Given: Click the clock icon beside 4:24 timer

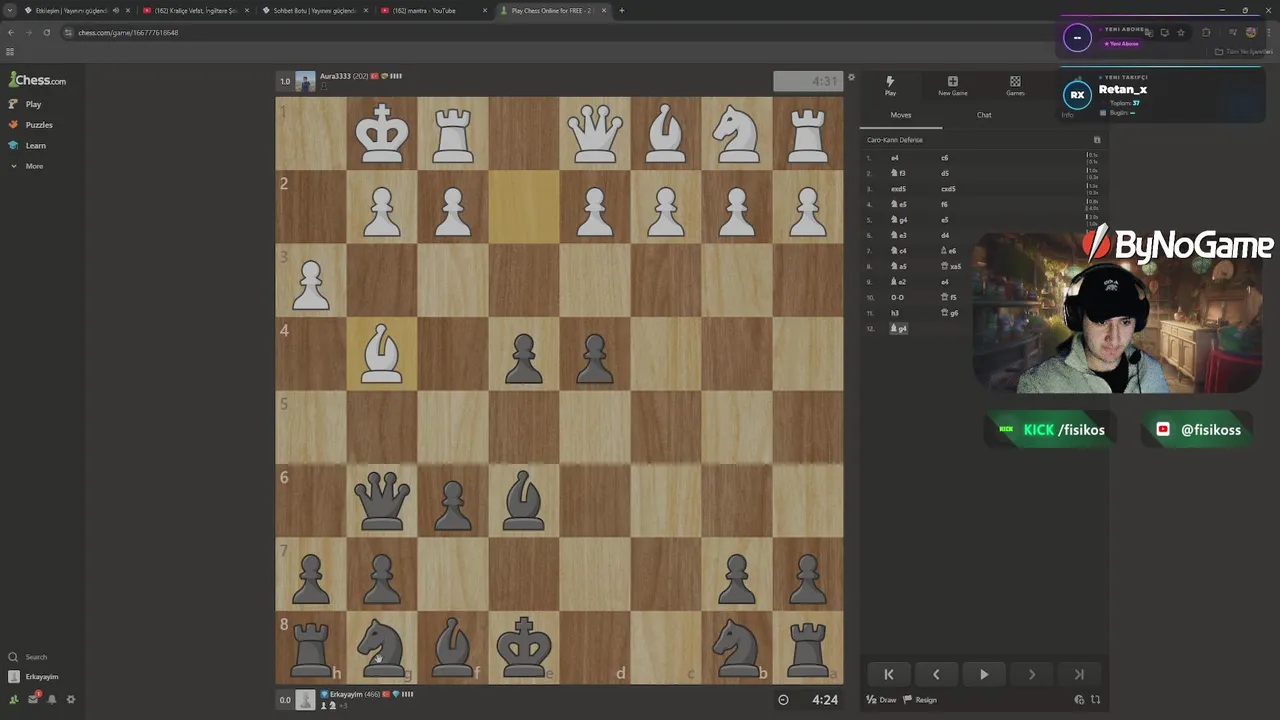Looking at the screenshot, I should (x=783, y=700).
